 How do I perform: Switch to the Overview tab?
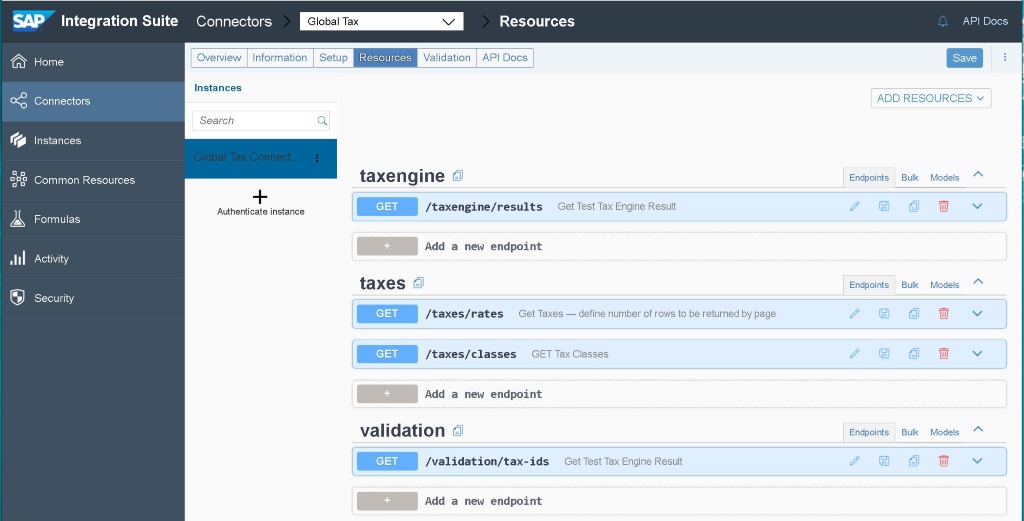219,57
